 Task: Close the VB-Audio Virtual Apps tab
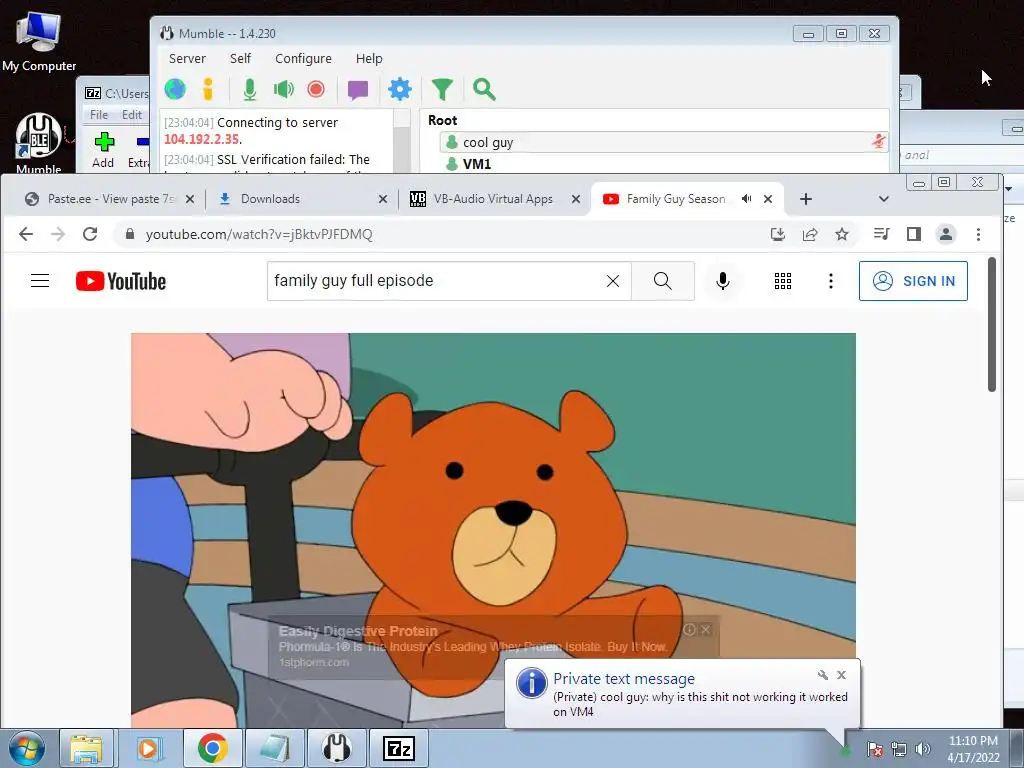[575, 199]
